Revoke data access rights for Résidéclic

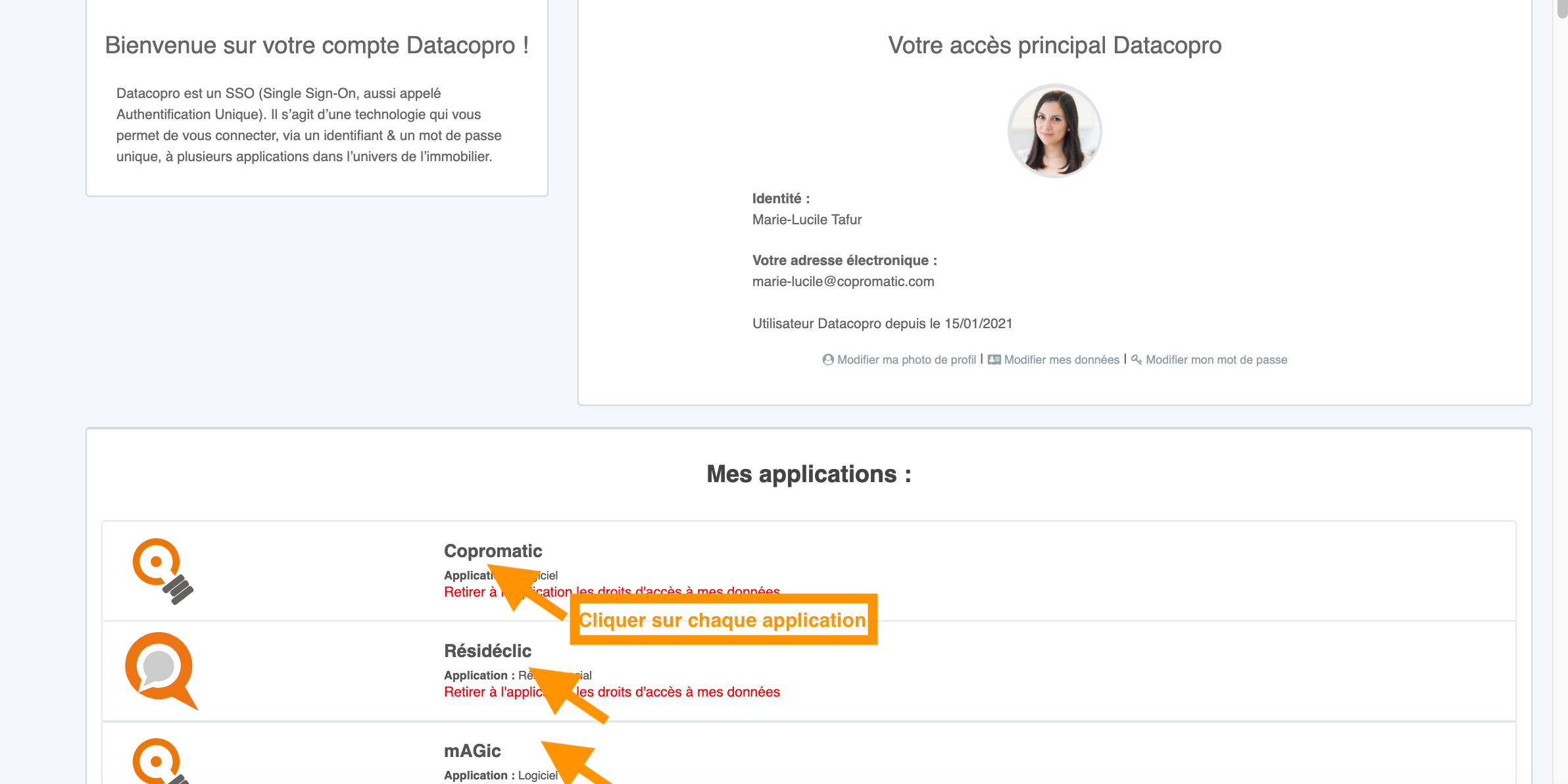click(x=612, y=692)
